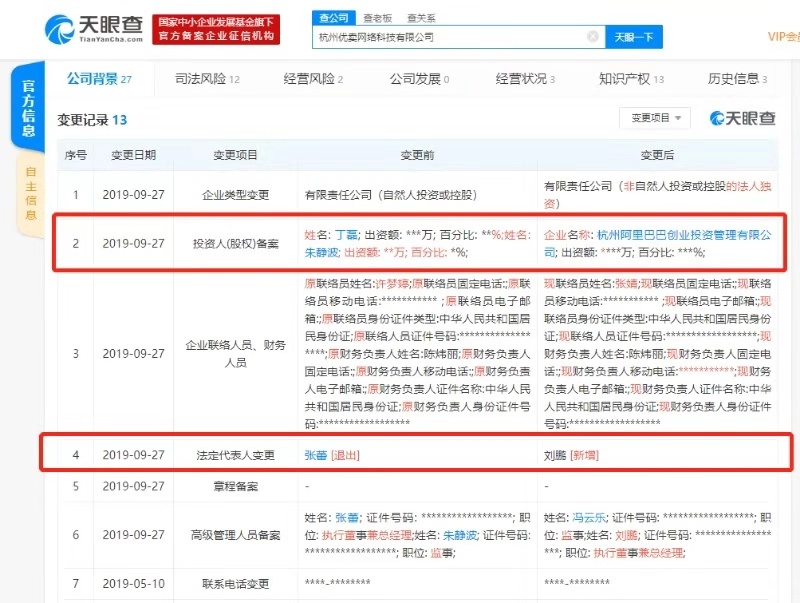The width and height of the screenshot is (800, 603).
Task: Open the 历史信息 tab
Action: click(x=737, y=79)
